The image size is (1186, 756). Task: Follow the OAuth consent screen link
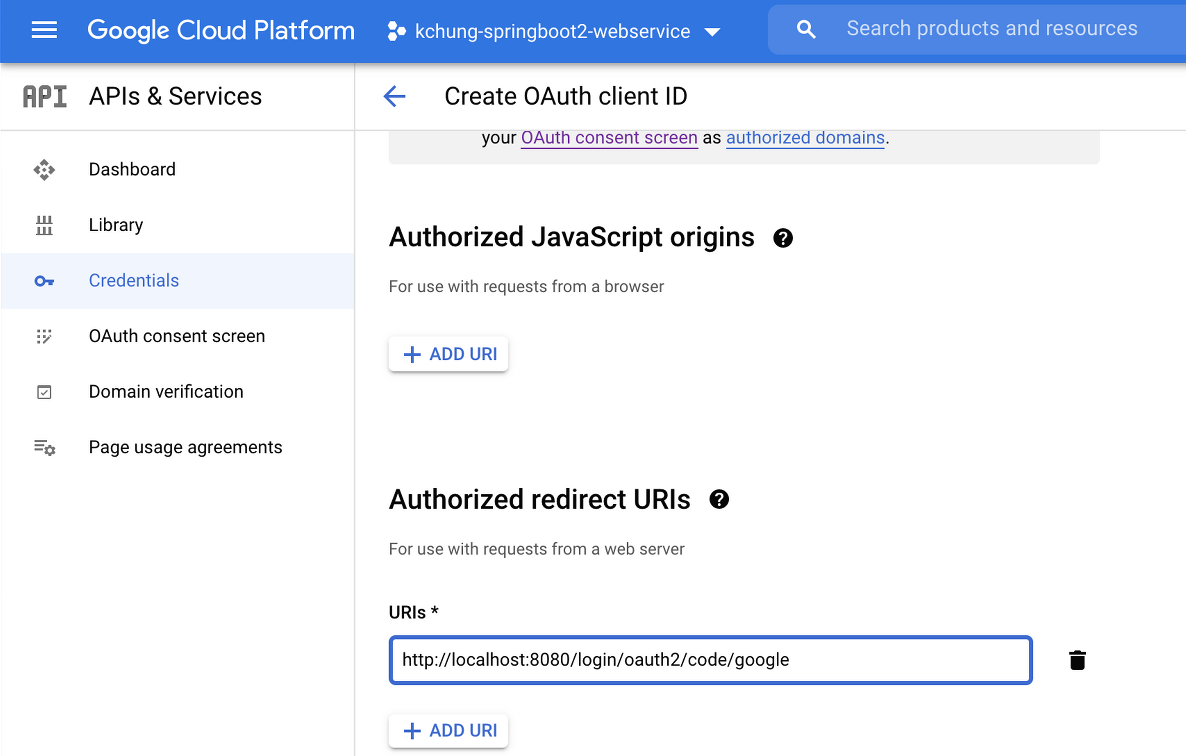pos(609,138)
